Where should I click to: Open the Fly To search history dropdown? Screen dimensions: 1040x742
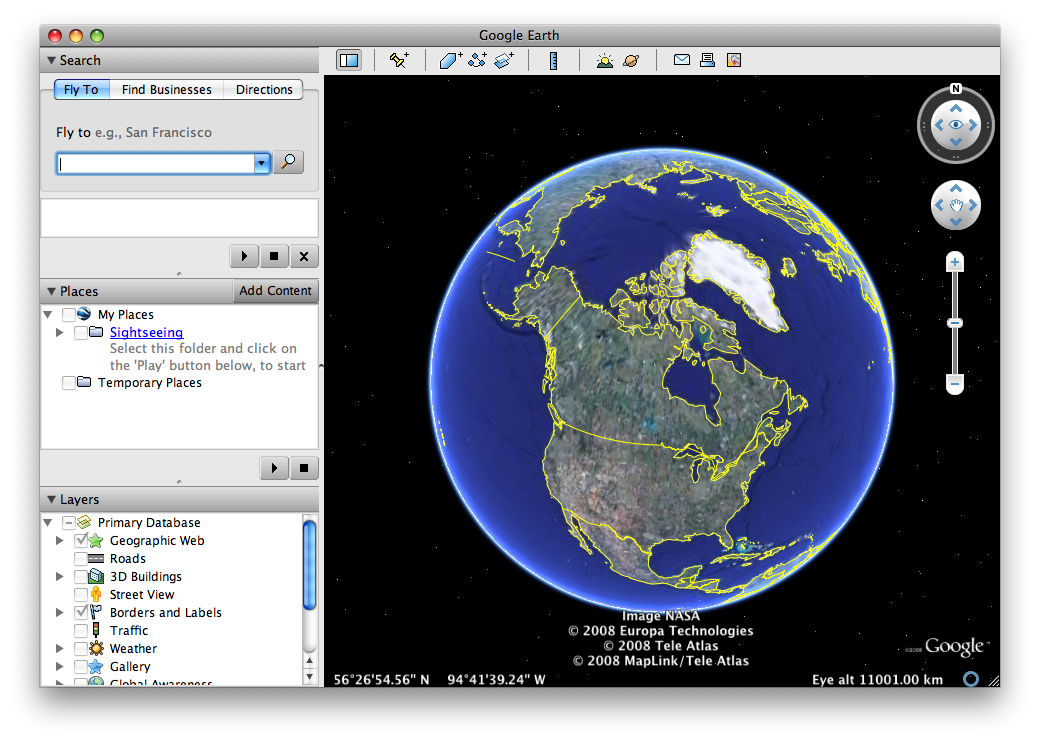click(262, 163)
